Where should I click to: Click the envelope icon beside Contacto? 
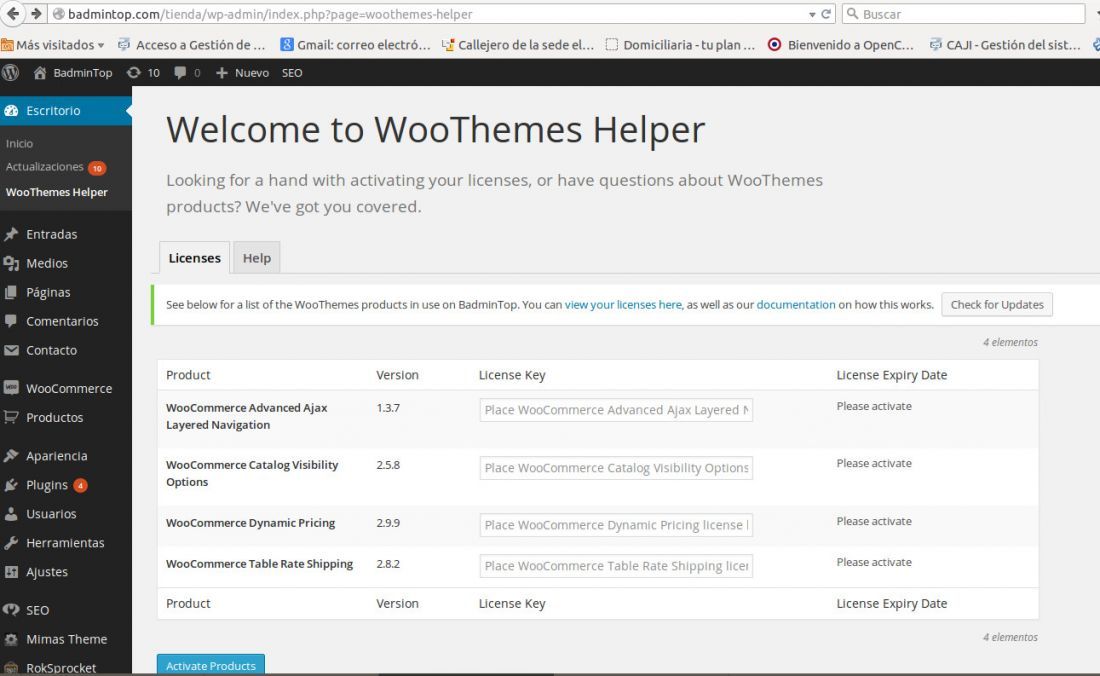pyautogui.click(x=11, y=350)
